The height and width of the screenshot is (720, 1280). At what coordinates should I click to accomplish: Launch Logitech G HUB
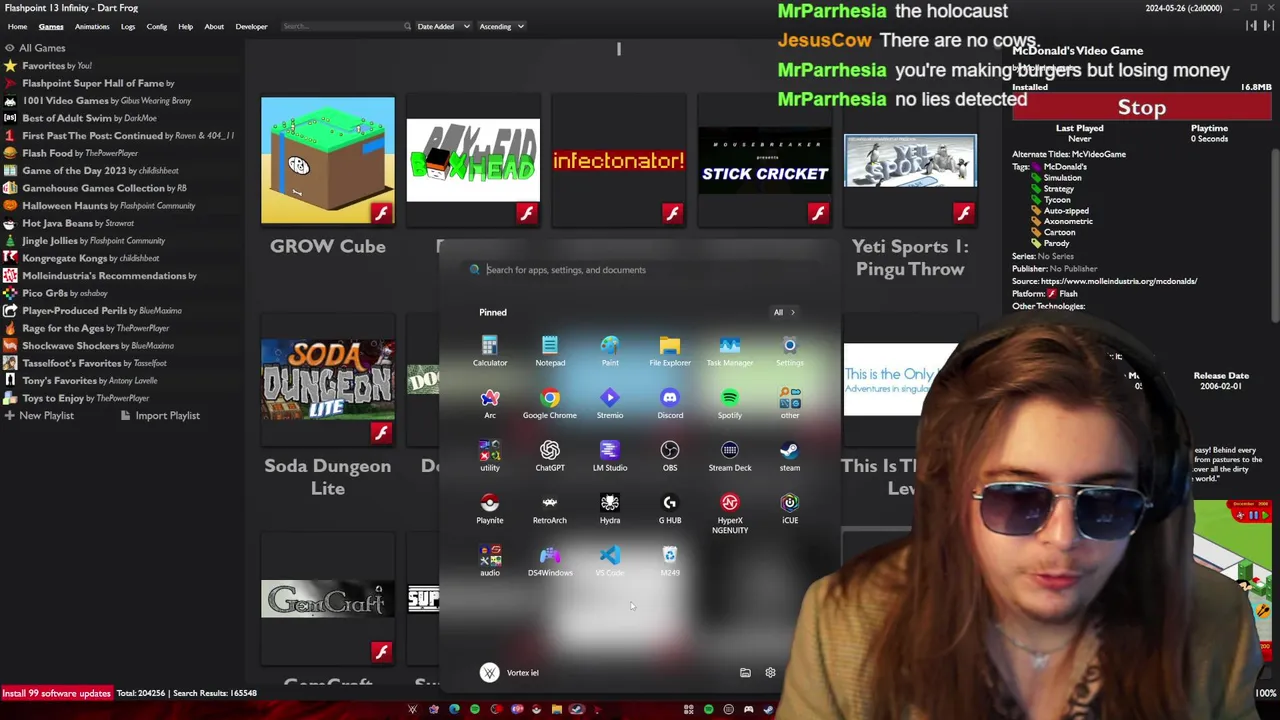pos(670,509)
